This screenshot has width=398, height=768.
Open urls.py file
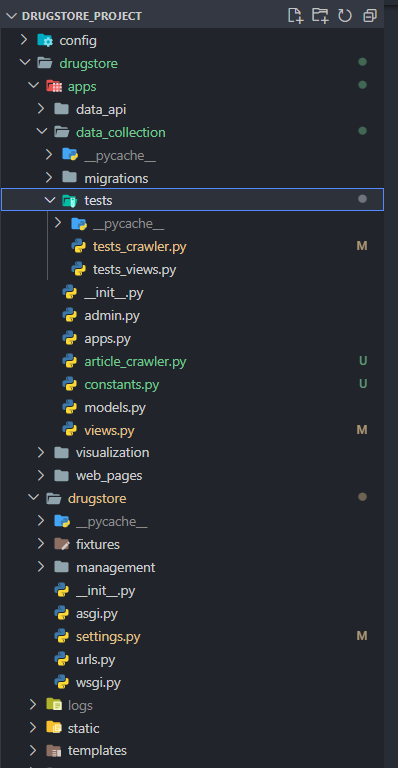[x=95, y=660]
